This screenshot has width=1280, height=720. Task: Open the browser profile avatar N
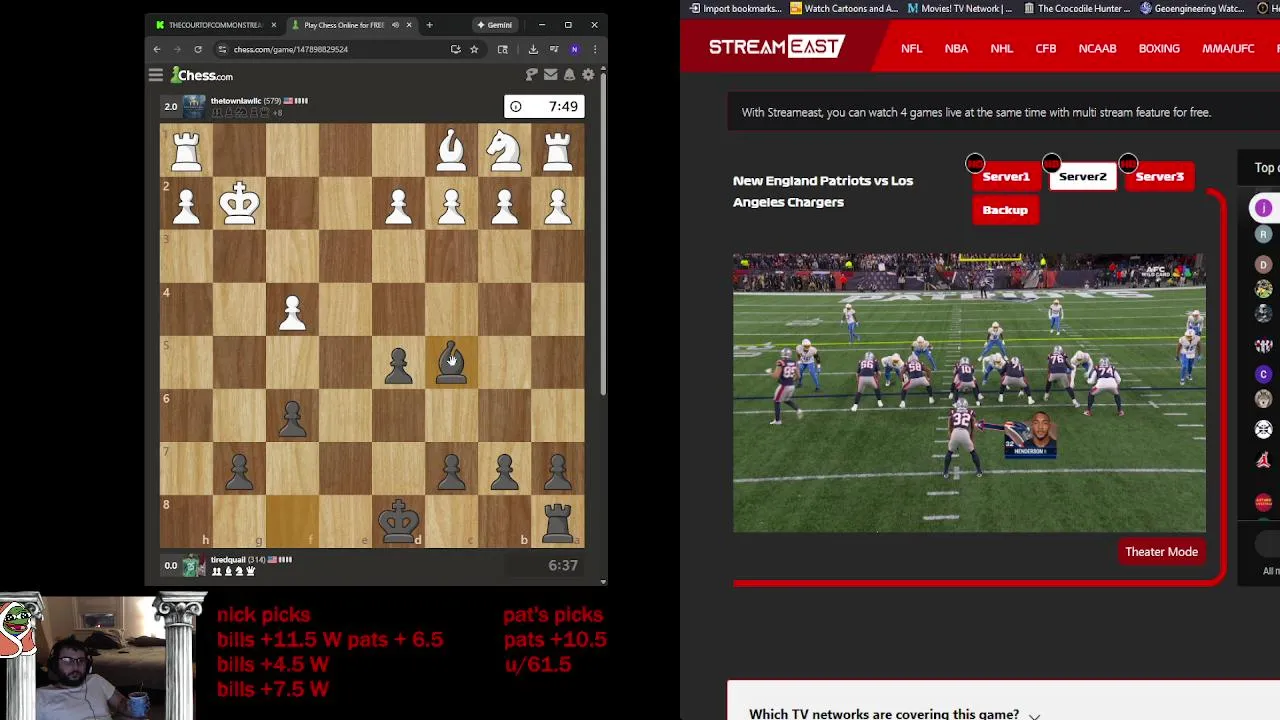pyautogui.click(x=574, y=49)
